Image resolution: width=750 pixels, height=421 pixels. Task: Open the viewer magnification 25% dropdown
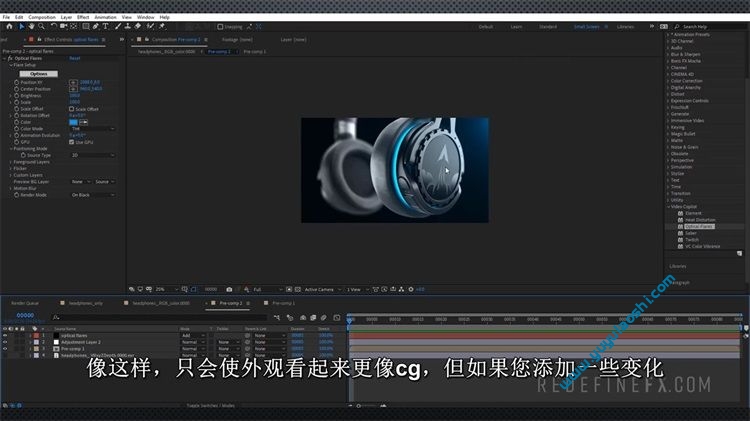click(x=166, y=289)
